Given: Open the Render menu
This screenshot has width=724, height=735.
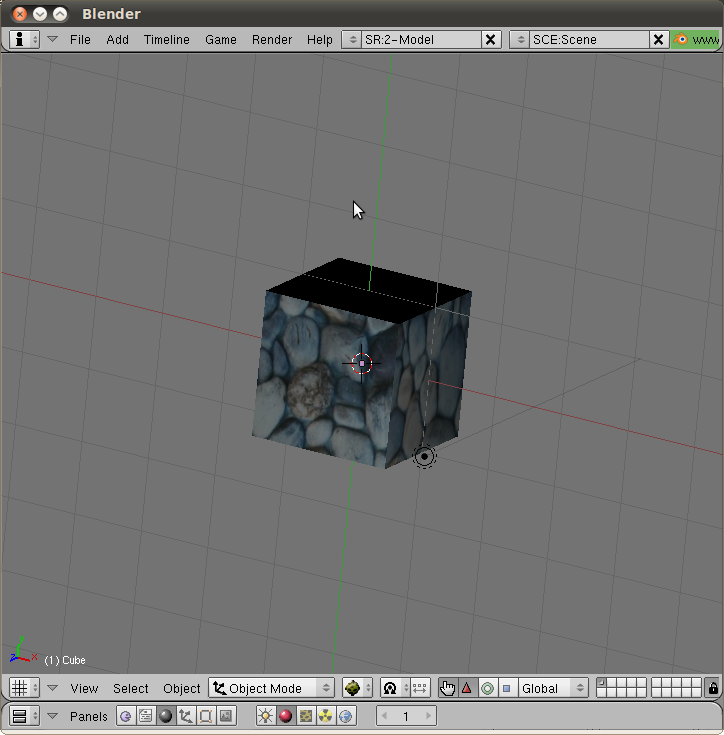Looking at the screenshot, I should coord(272,39).
